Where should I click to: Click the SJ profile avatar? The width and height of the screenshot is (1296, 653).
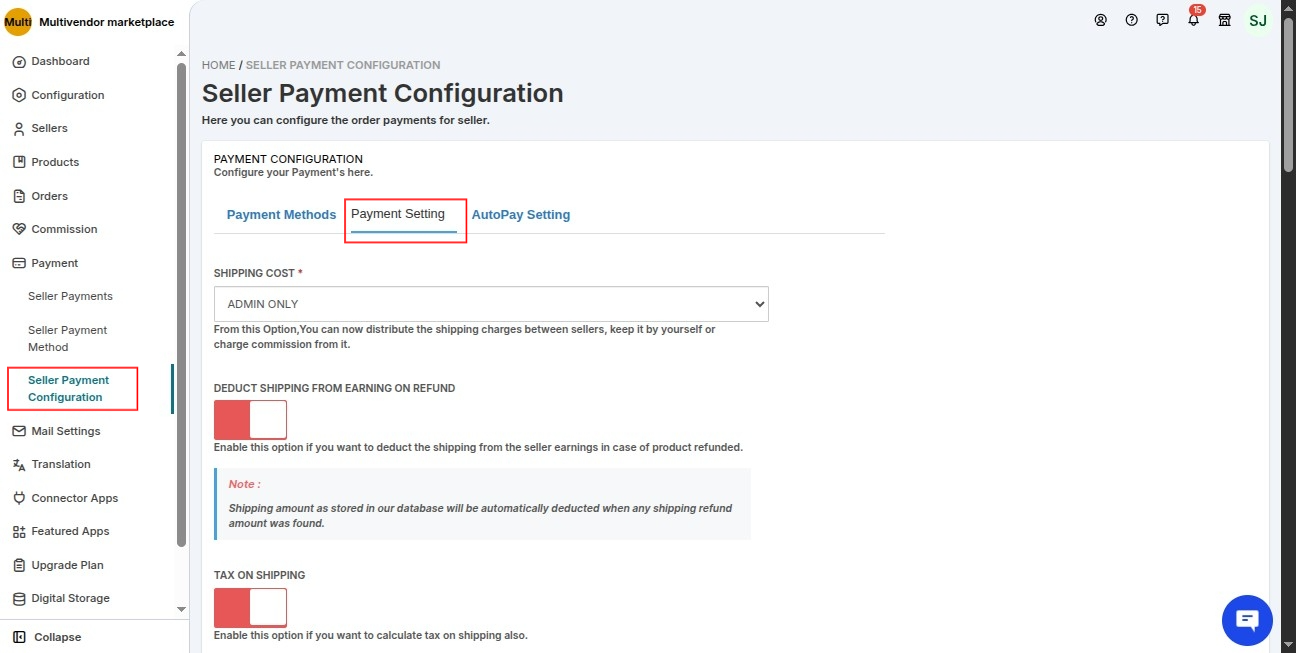point(1257,20)
